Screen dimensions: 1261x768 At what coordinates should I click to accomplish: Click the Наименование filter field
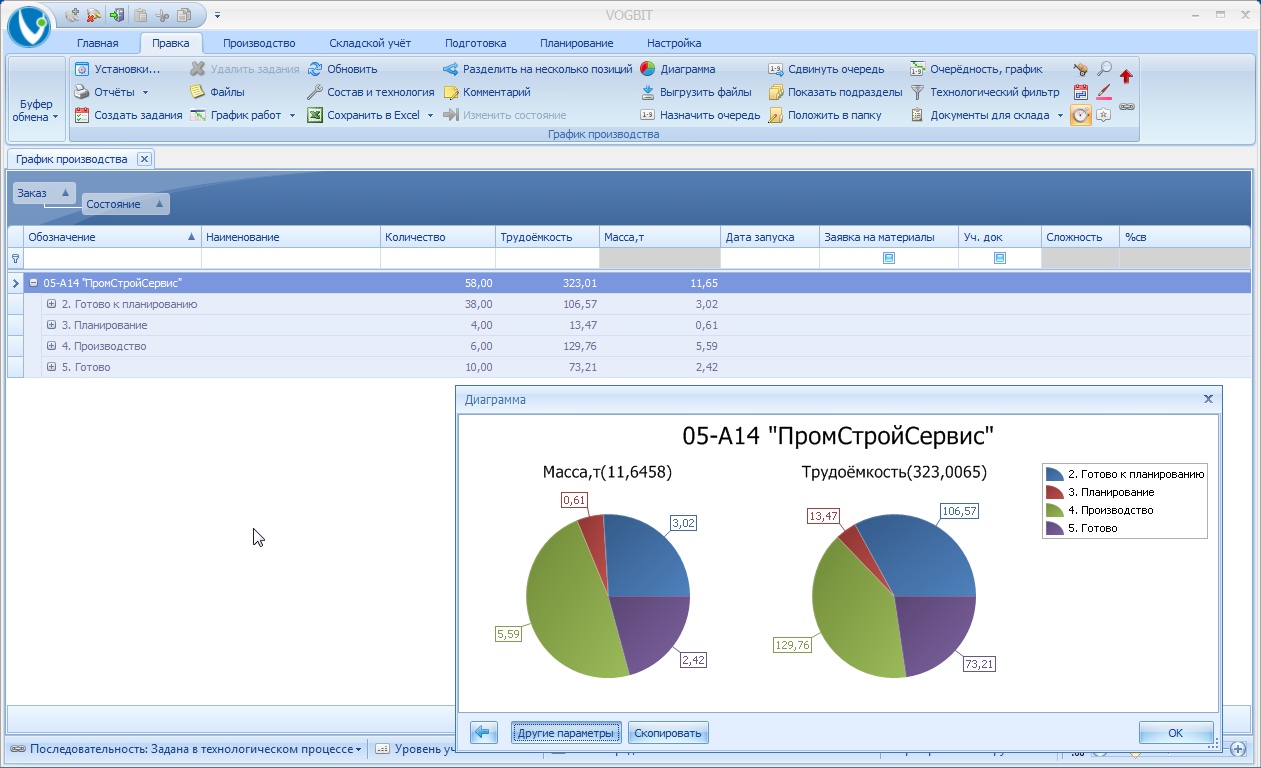click(x=291, y=258)
